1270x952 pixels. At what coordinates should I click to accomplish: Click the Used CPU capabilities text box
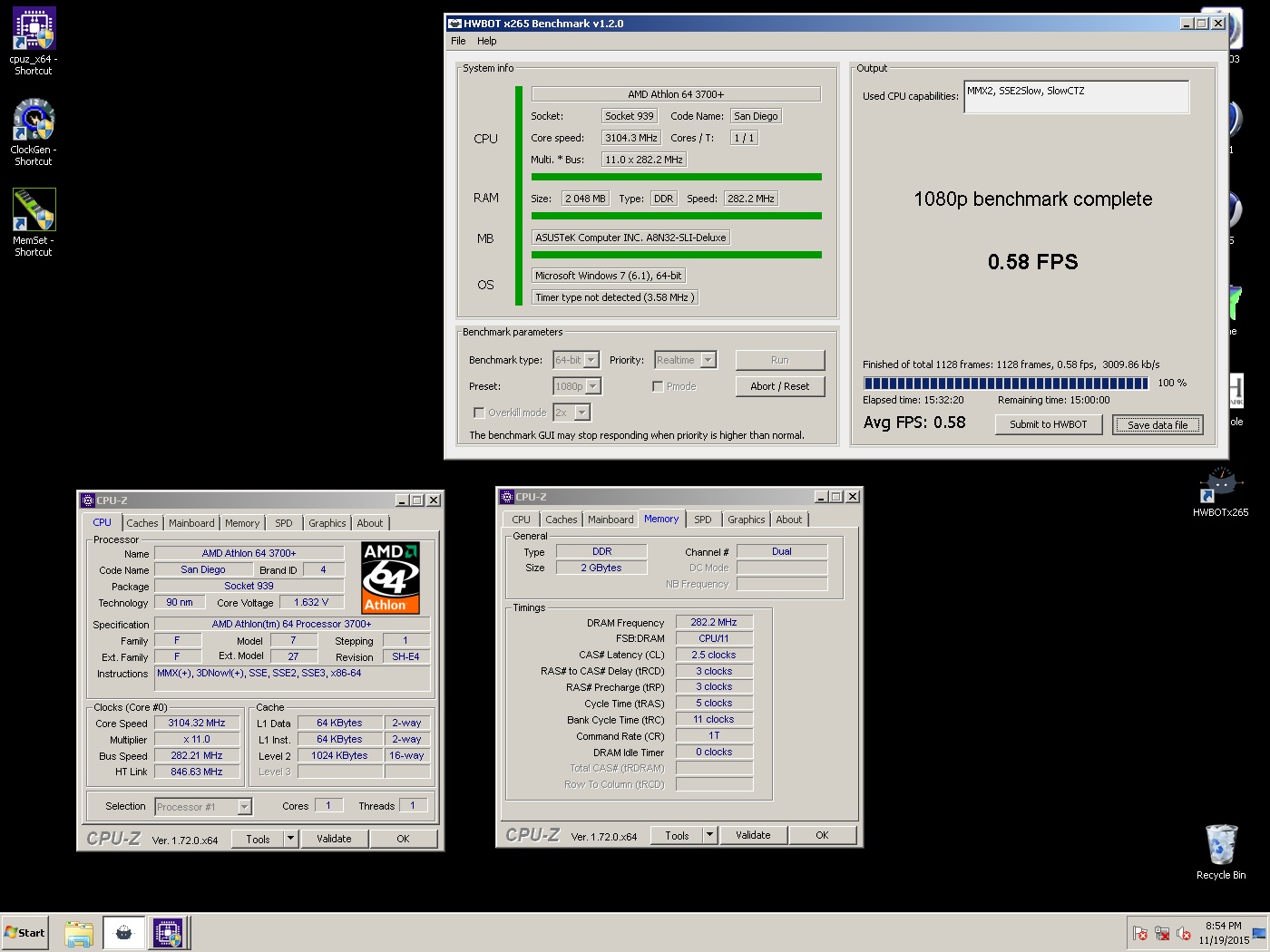pyautogui.click(x=1077, y=97)
